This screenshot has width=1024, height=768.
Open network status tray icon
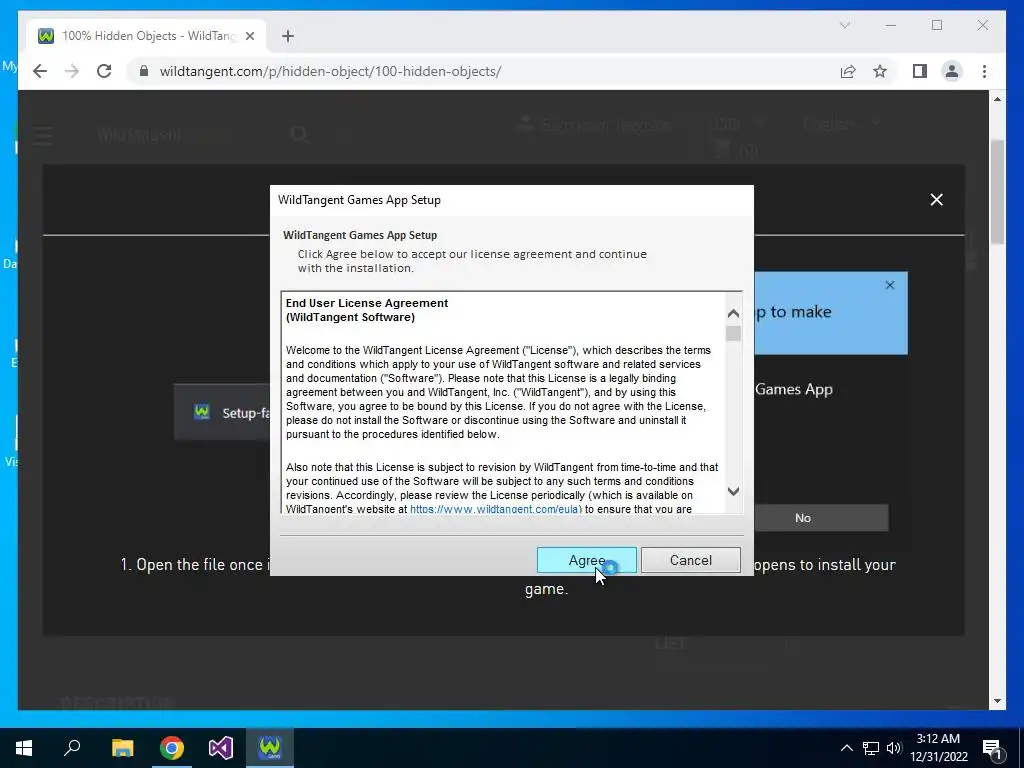click(x=871, y=748)
